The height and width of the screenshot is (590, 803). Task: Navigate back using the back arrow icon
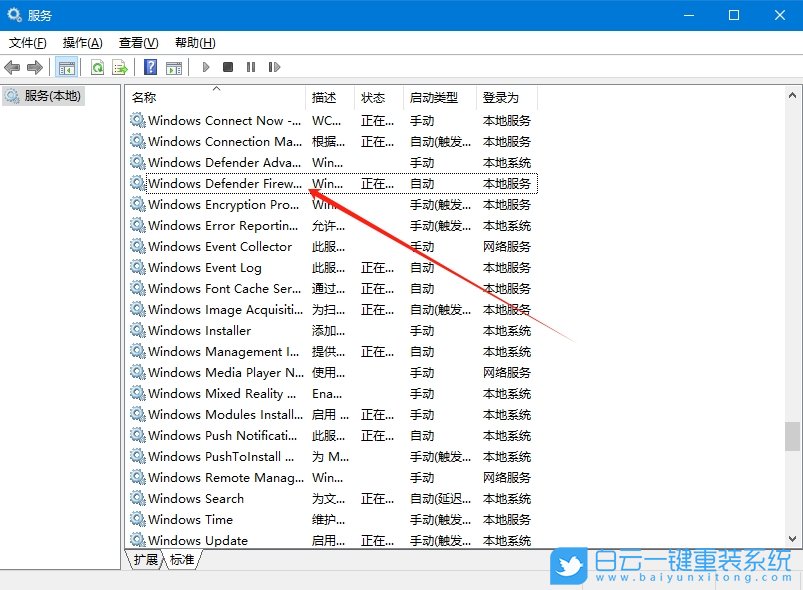[12, 67]
